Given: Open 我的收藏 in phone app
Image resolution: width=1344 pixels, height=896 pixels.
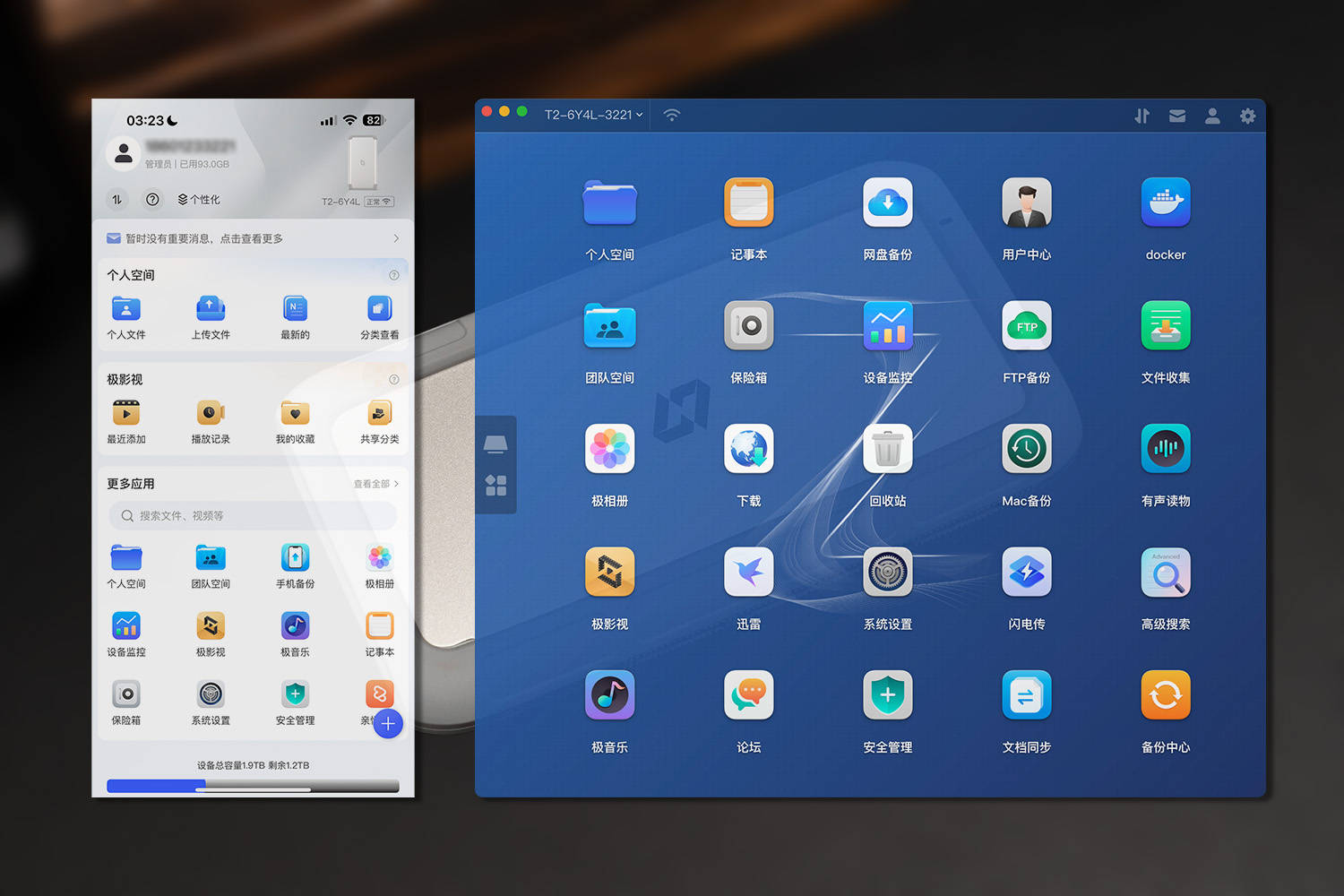Looking at the screenshot, I should (295, 413).
